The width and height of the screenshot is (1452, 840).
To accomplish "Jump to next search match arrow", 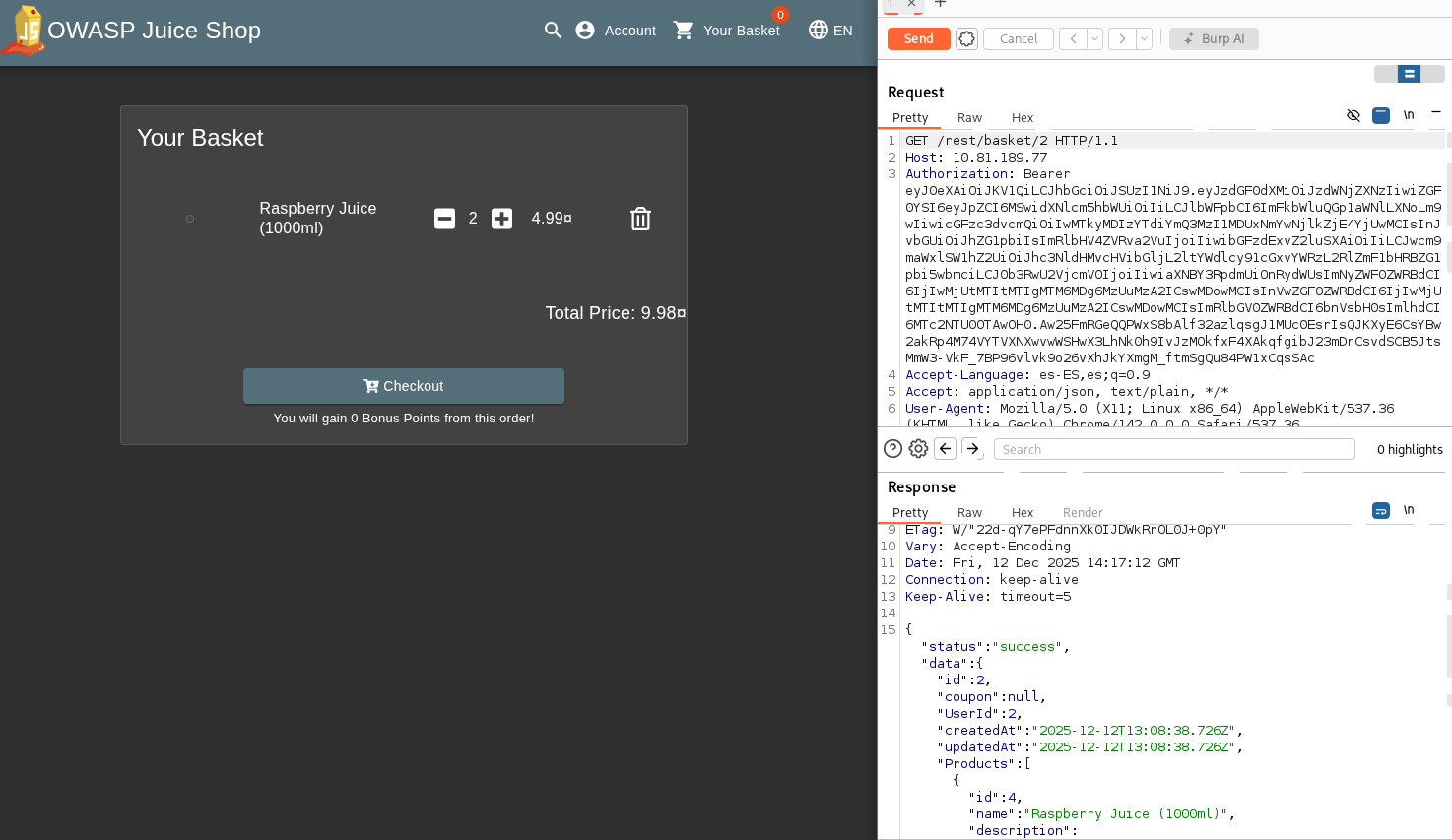I will (x=972, y=448).
